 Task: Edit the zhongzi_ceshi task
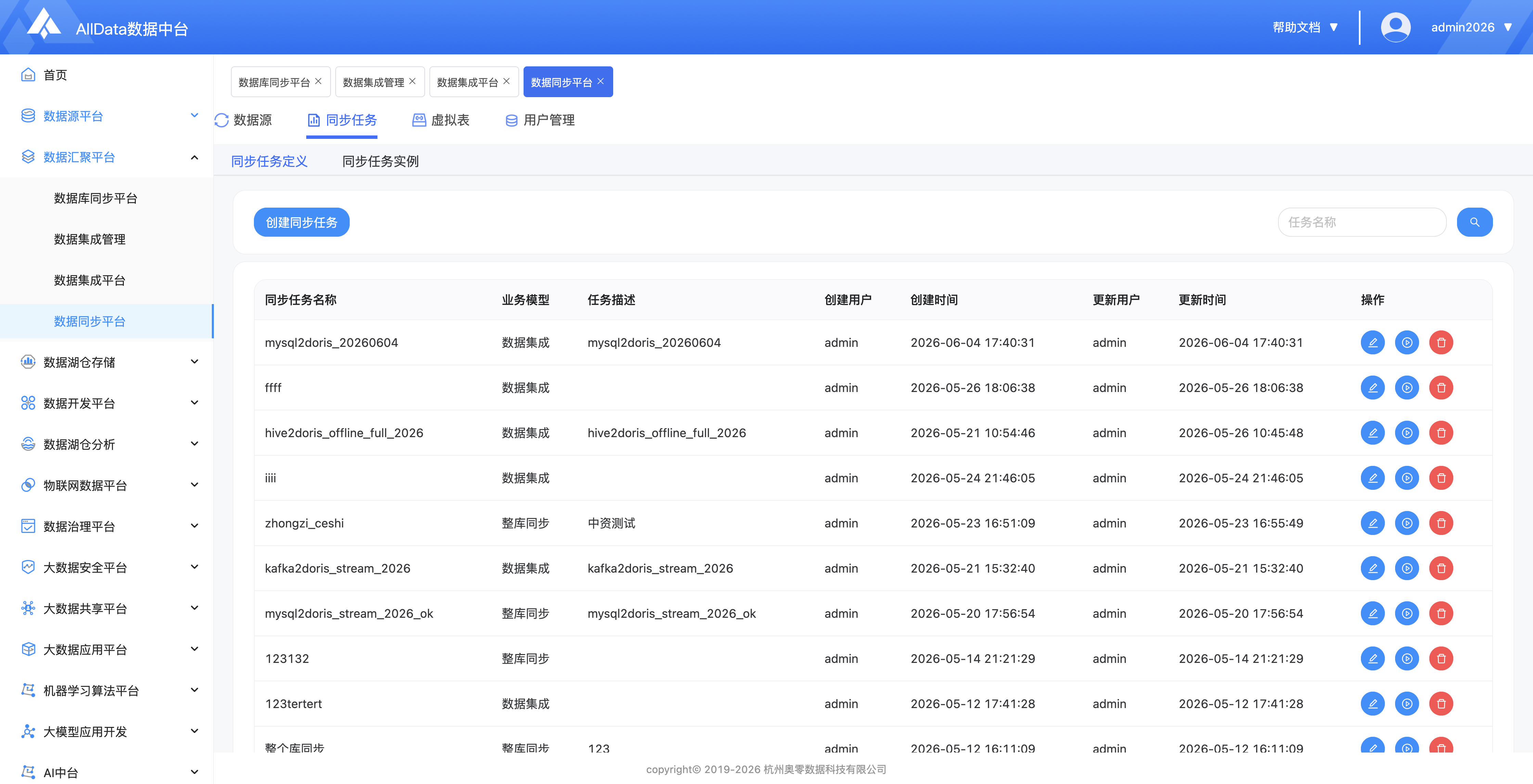click(1372, 523)
